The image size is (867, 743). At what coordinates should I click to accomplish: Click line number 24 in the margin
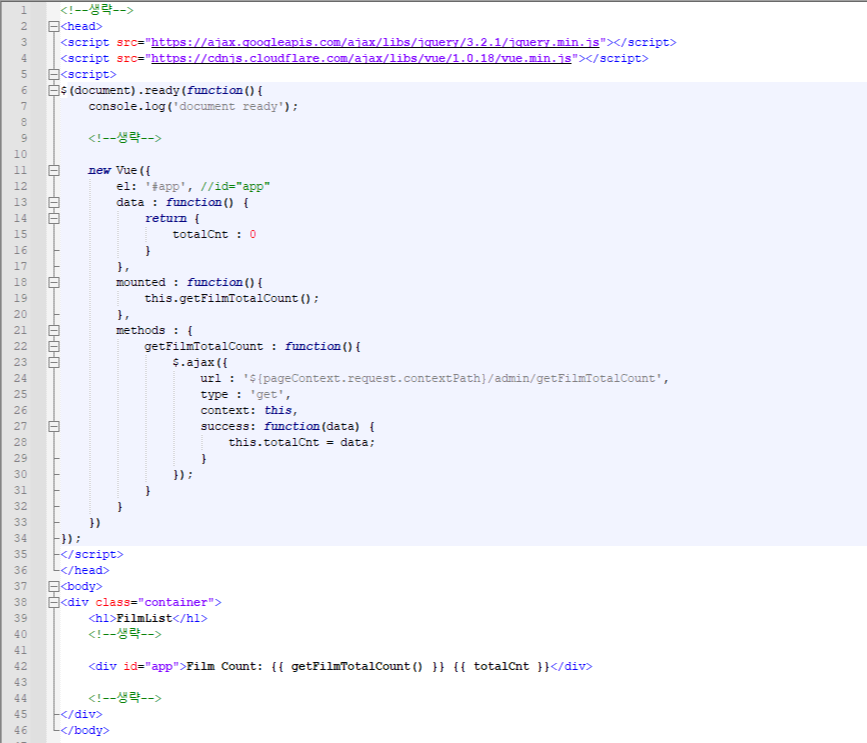(x=20, y=378)
